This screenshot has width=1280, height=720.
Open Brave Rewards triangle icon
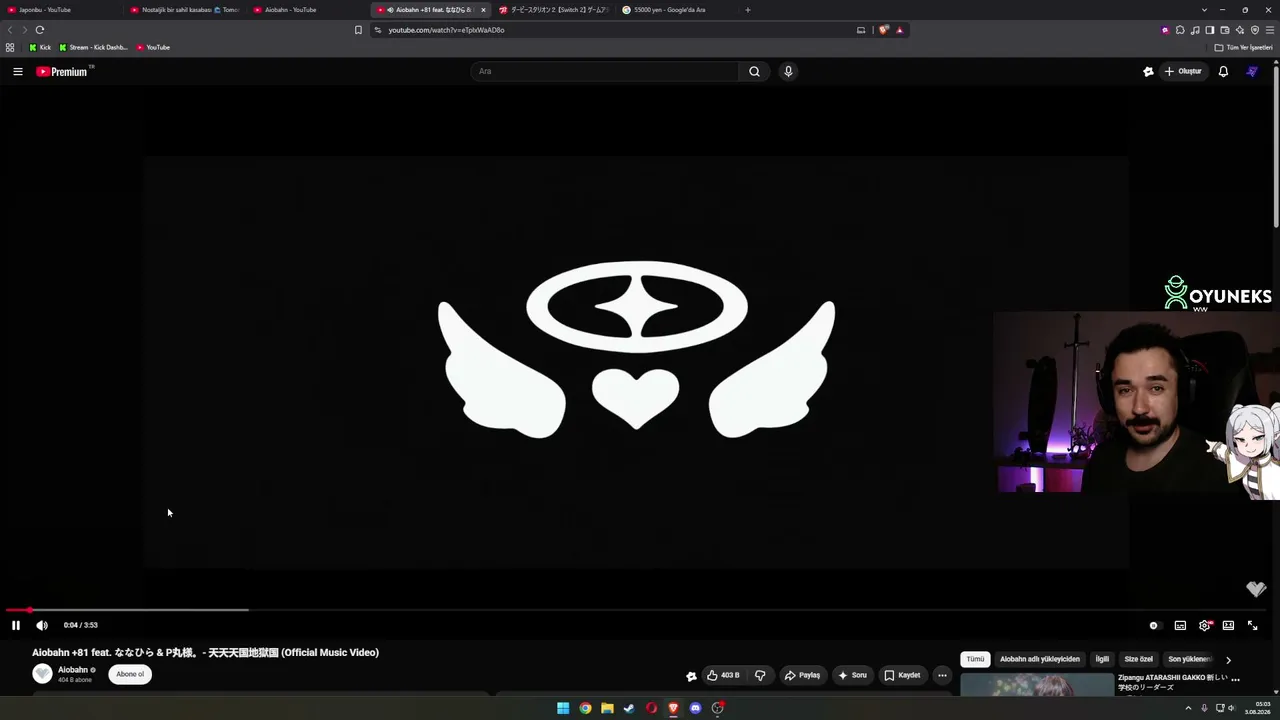tap(899, 30)
